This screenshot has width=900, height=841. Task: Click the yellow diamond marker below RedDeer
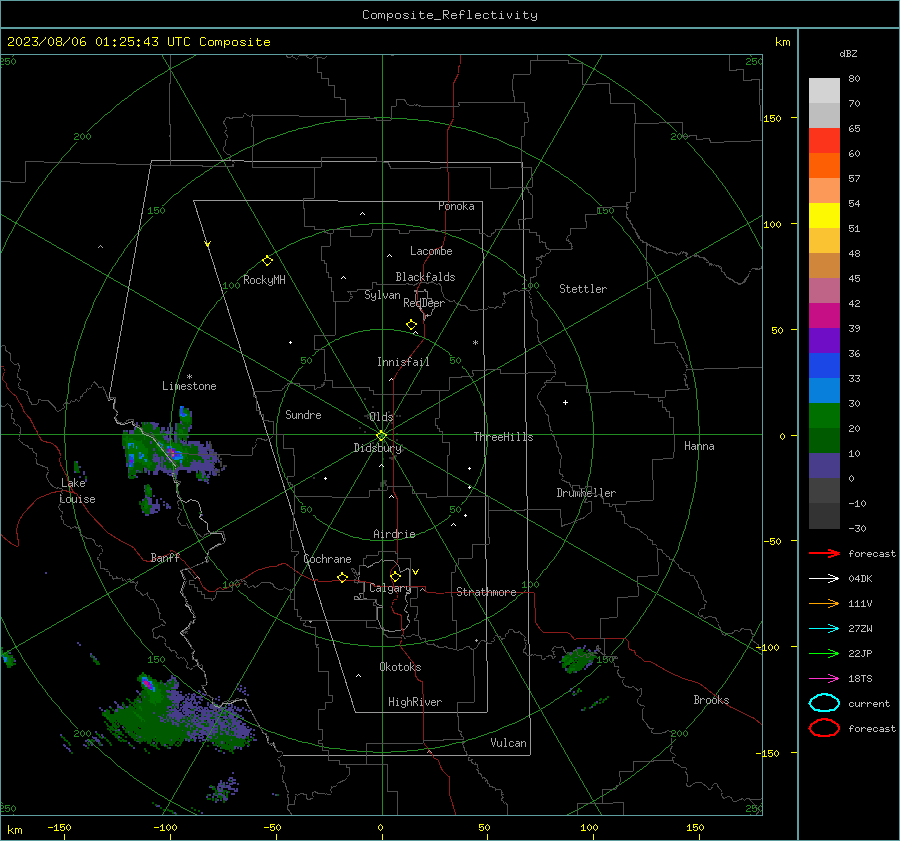(411, 325)
